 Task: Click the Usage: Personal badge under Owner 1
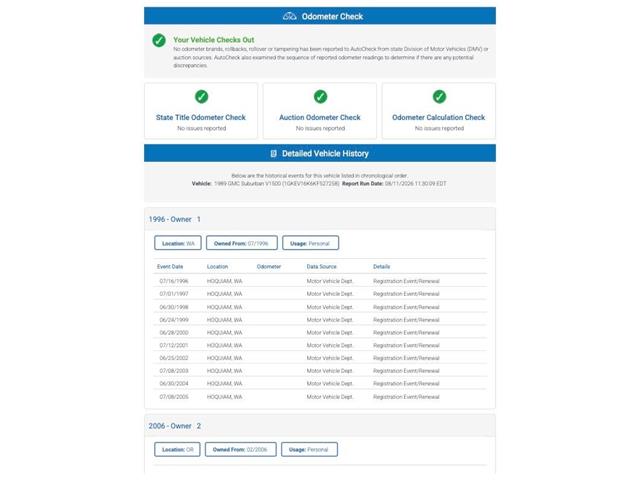[310, 243]
